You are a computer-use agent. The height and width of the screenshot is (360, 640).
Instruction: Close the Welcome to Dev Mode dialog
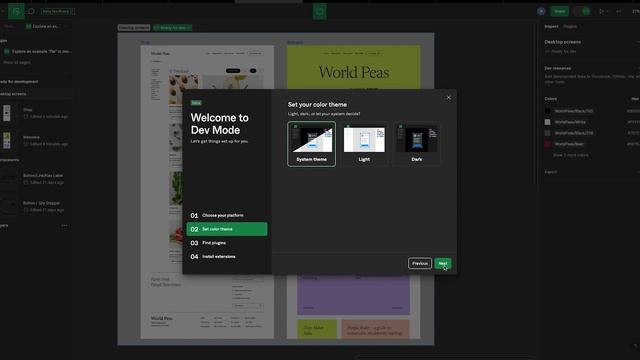point(448,97)
